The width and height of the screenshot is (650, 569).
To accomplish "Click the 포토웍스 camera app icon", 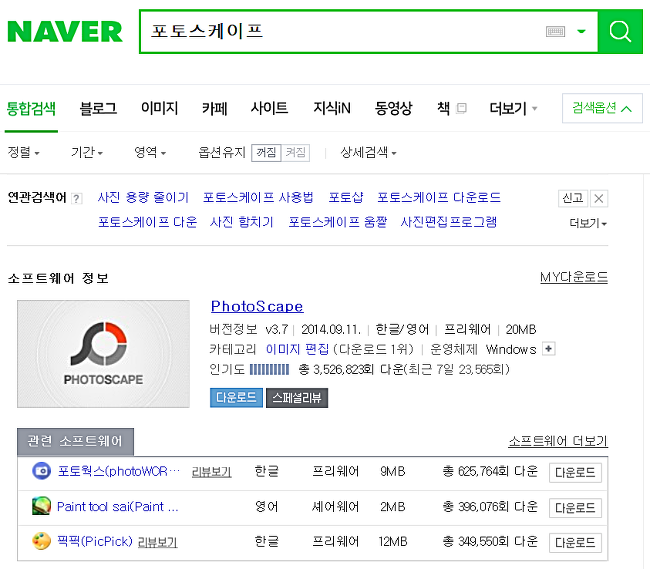I will coord(41,471).
